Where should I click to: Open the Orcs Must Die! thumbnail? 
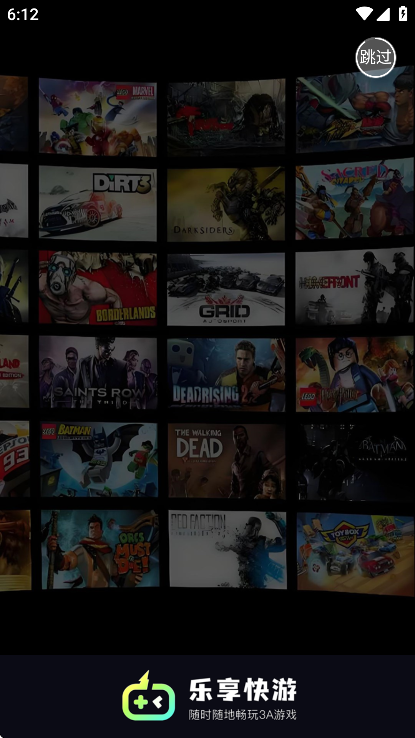(100, 549)
